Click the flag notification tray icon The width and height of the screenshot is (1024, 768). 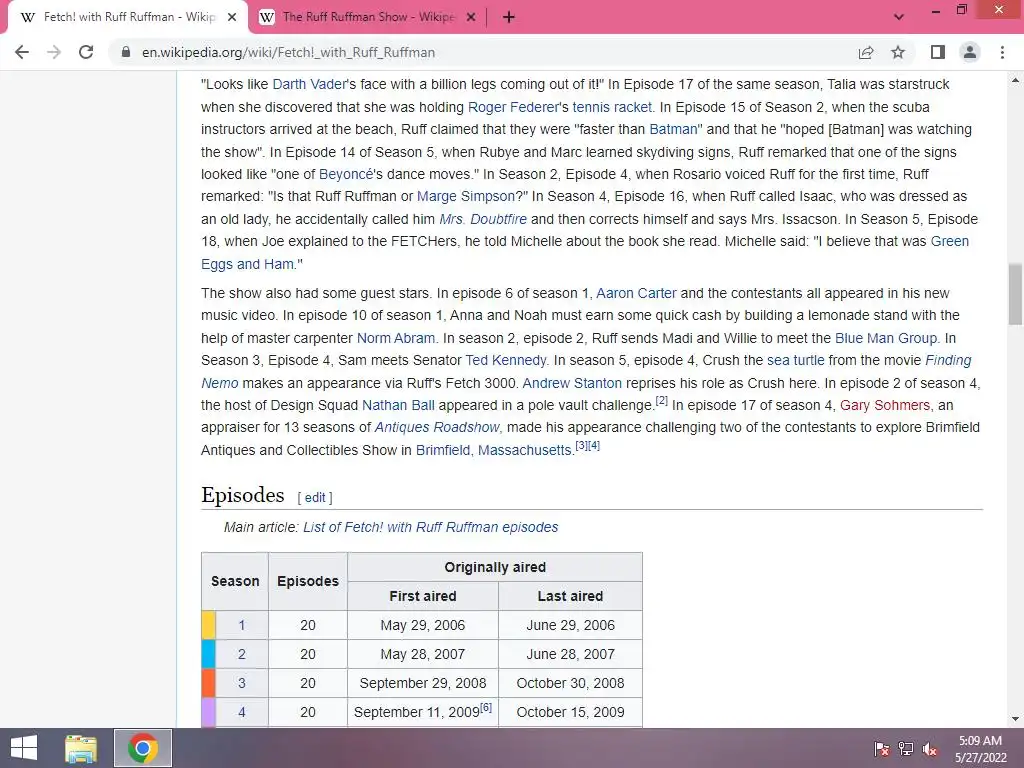pos(882,749)
